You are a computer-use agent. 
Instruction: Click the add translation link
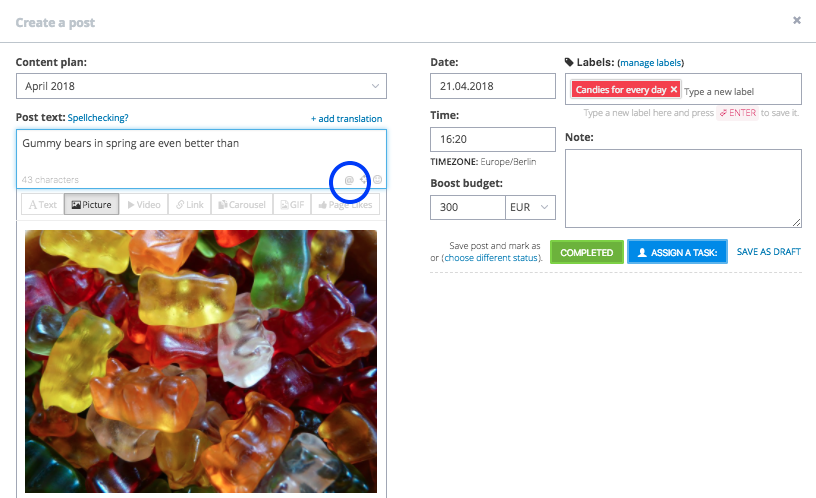pyautogui.click(x=347, y=119)
